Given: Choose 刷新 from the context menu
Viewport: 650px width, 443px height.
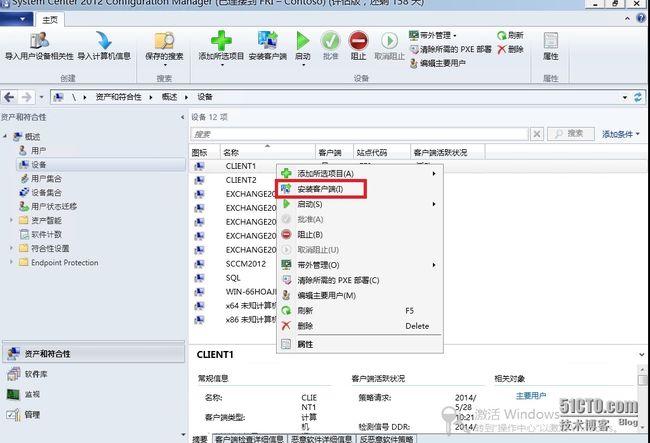Looking at the screenshot, I should click(x=359, y=311).
